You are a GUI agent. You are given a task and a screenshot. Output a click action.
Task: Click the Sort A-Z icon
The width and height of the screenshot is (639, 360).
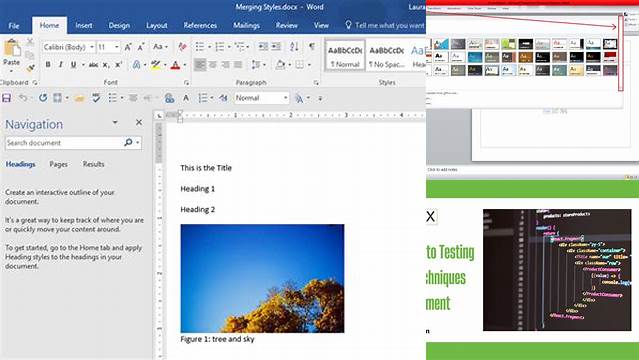click(x=294, y=46)
